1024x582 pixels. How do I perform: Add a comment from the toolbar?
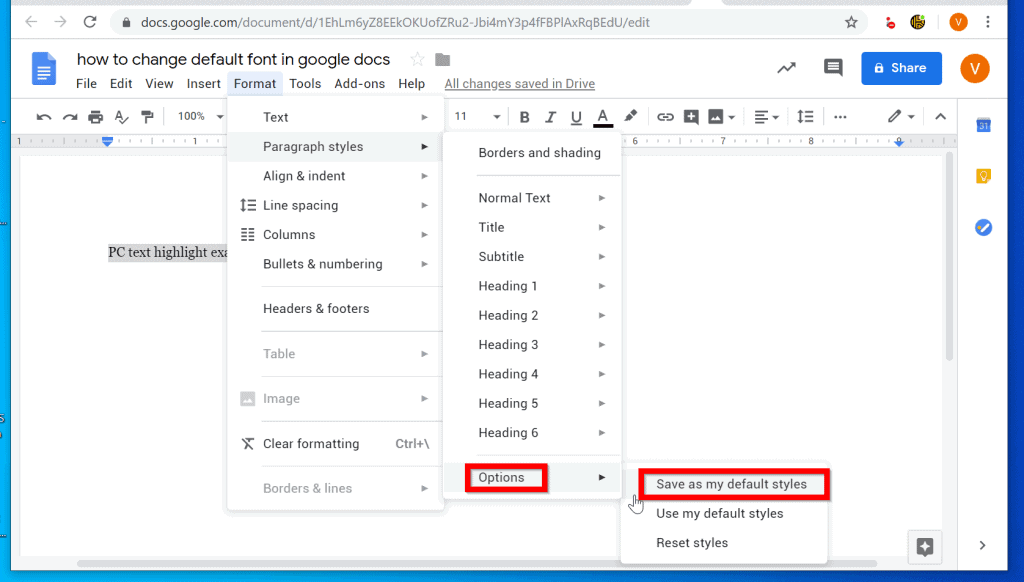[x=691, y=117]
